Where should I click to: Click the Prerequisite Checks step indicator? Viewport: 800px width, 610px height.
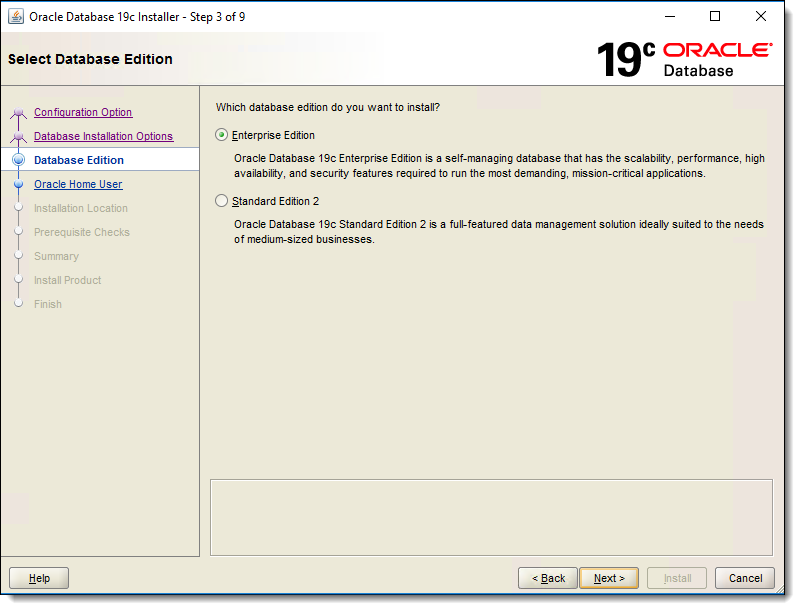20,232
